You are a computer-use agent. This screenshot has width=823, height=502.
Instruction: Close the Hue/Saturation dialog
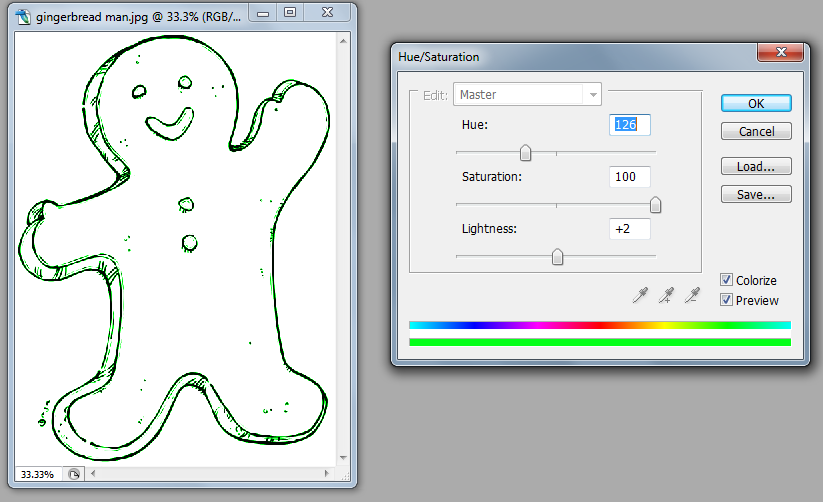tap(780, 52)
